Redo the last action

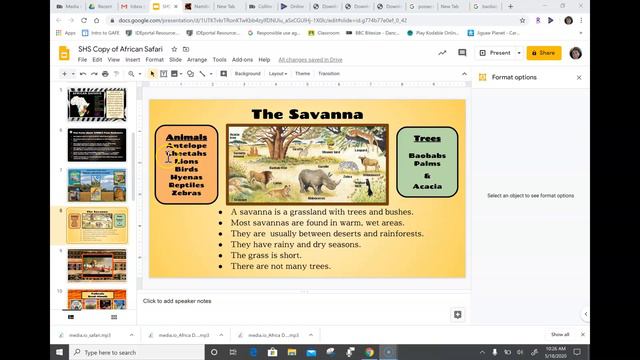point(94,74)
